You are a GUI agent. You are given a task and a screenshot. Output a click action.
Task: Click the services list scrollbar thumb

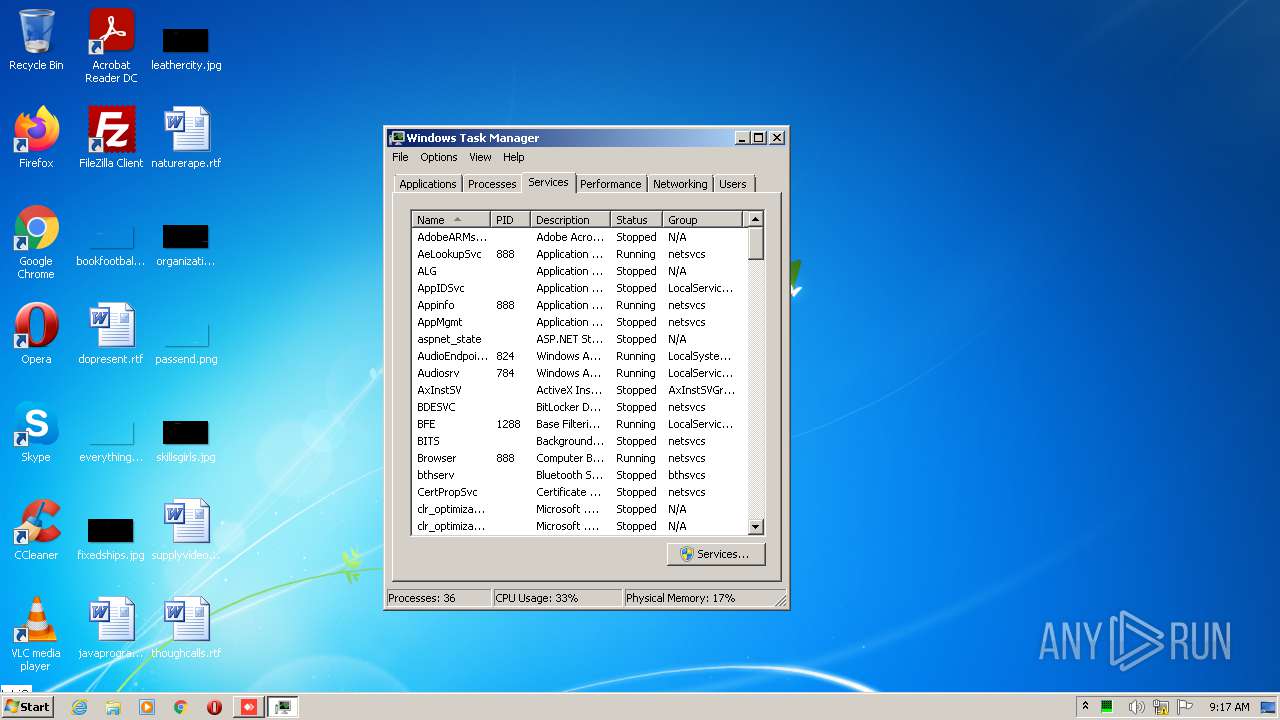coord(755,243)
